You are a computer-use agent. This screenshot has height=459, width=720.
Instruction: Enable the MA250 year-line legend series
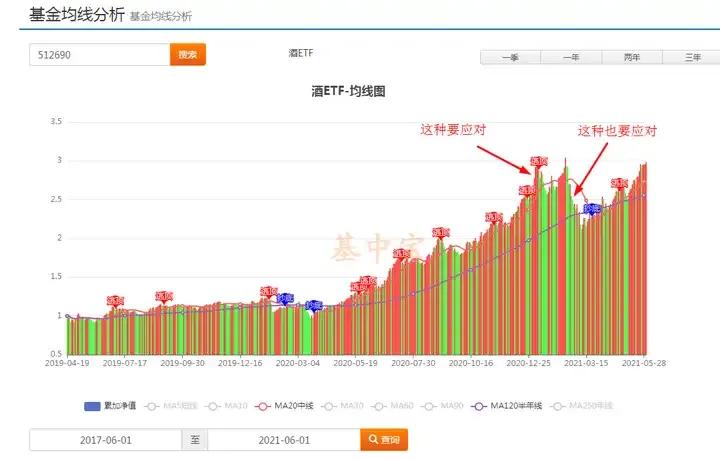click(581, 406)
